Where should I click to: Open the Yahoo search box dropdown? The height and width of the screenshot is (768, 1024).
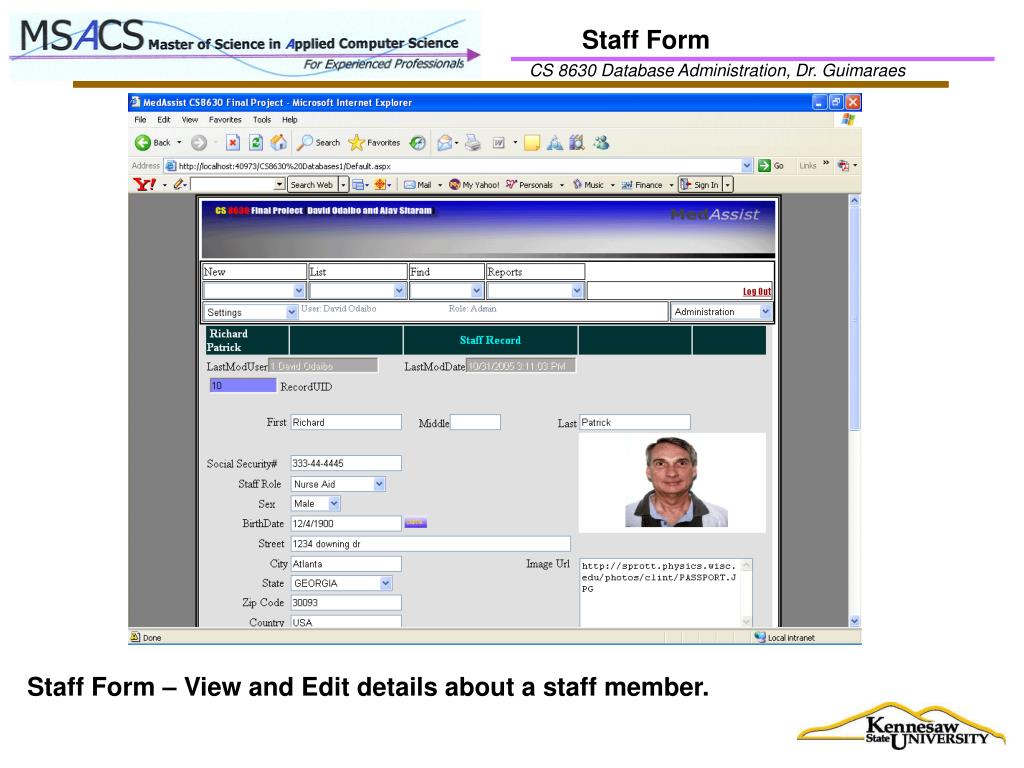click(280, 185)
